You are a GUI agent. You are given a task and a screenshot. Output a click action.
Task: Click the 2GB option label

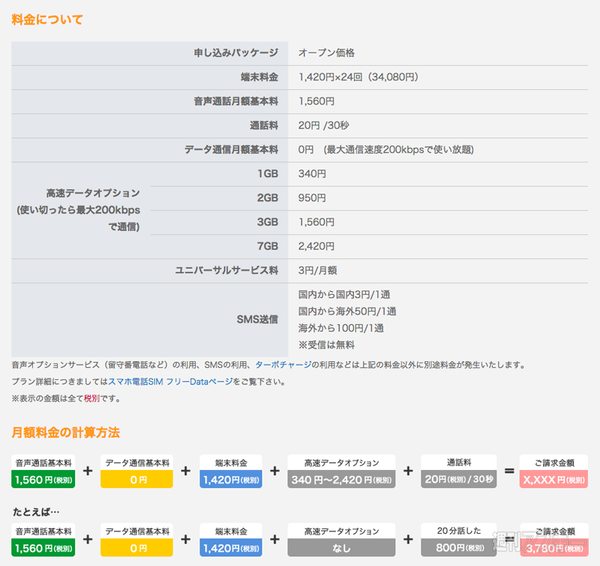point(267,198)
